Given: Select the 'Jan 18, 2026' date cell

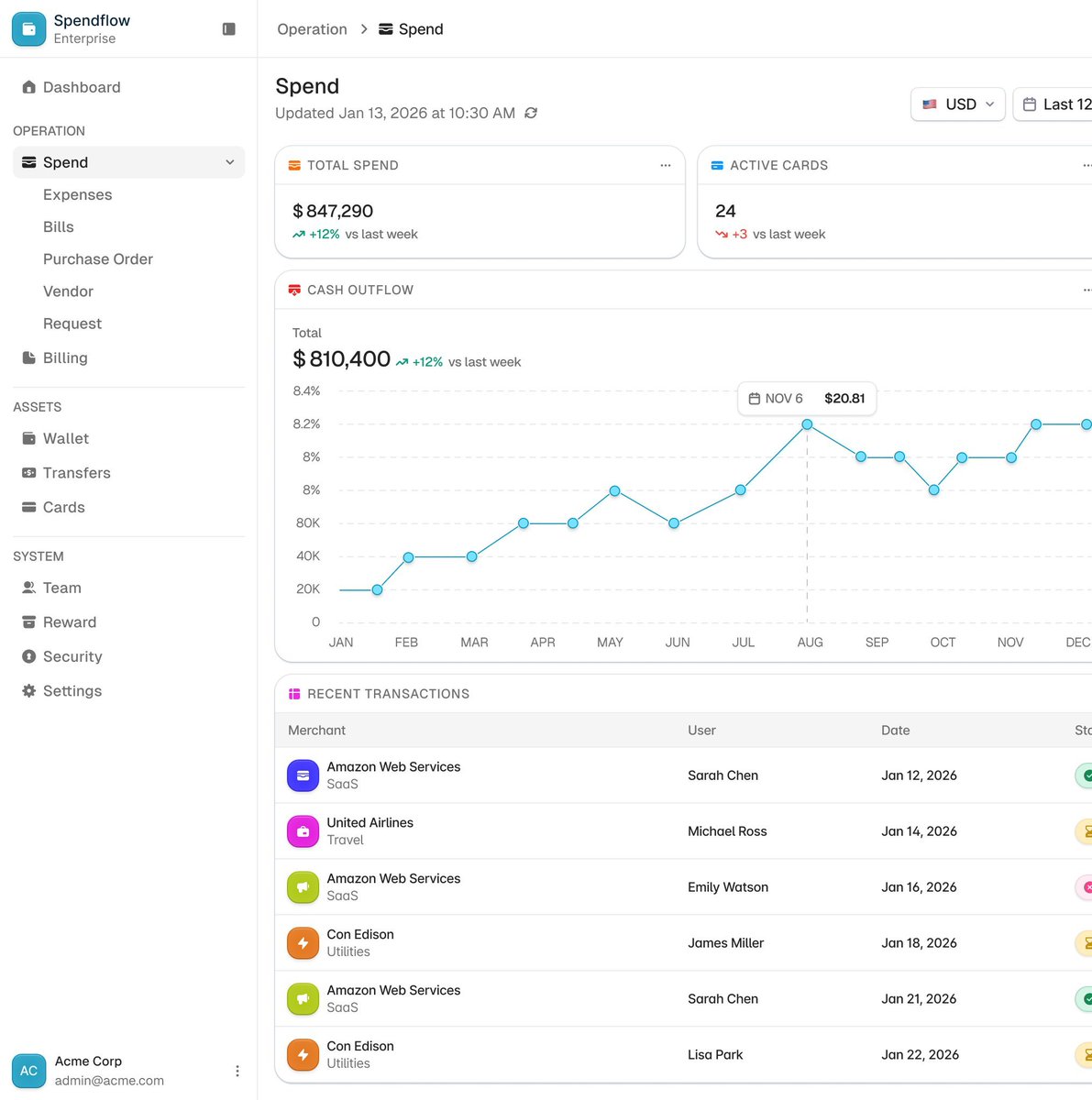Looking at the screenshot, I should tap(919, 943).
